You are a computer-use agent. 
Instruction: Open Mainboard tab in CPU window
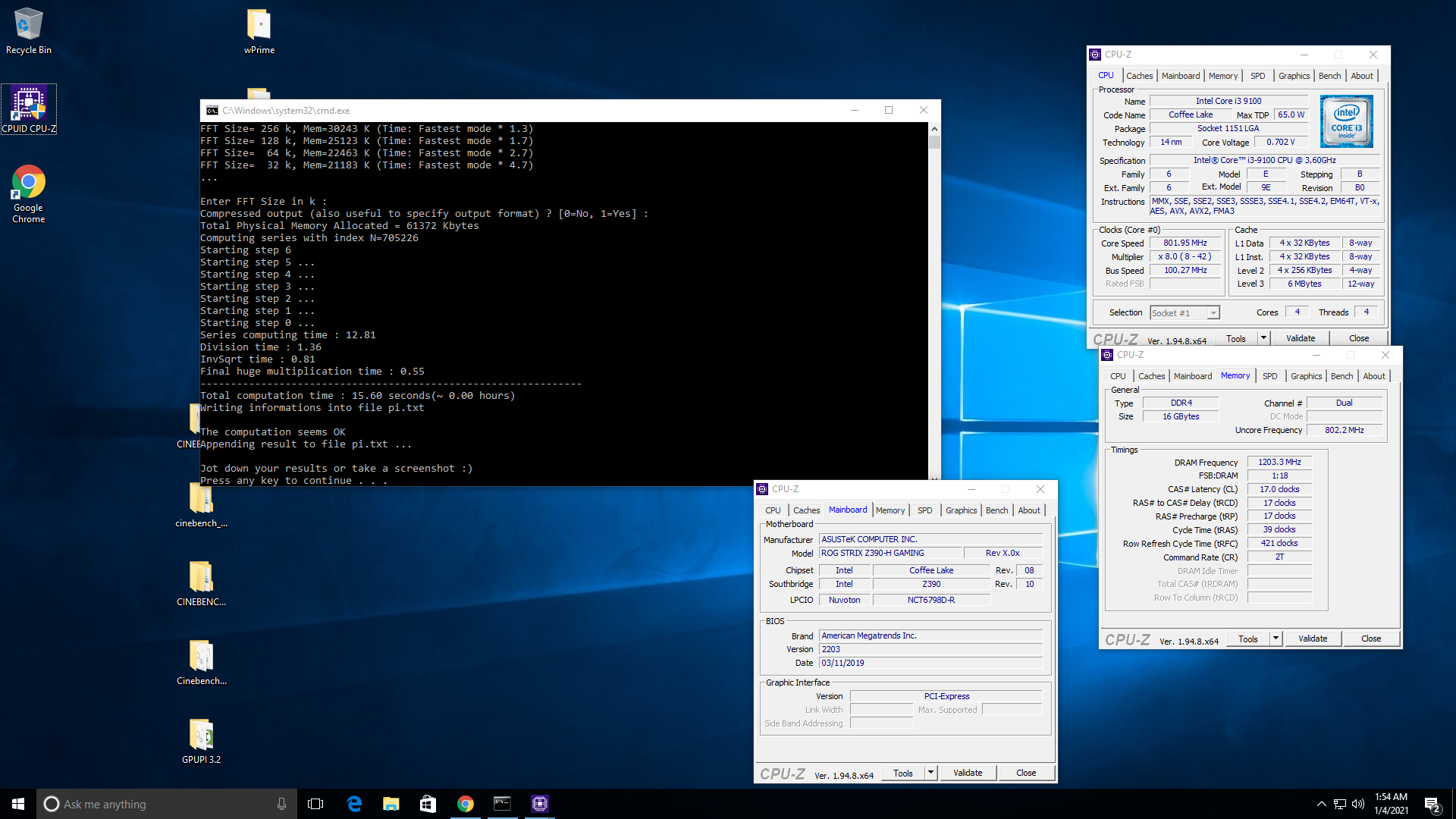coord(1181,76)
